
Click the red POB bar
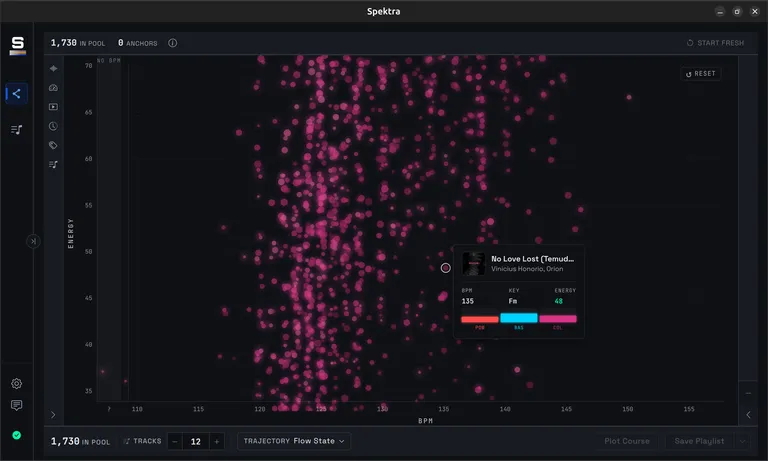480,319
